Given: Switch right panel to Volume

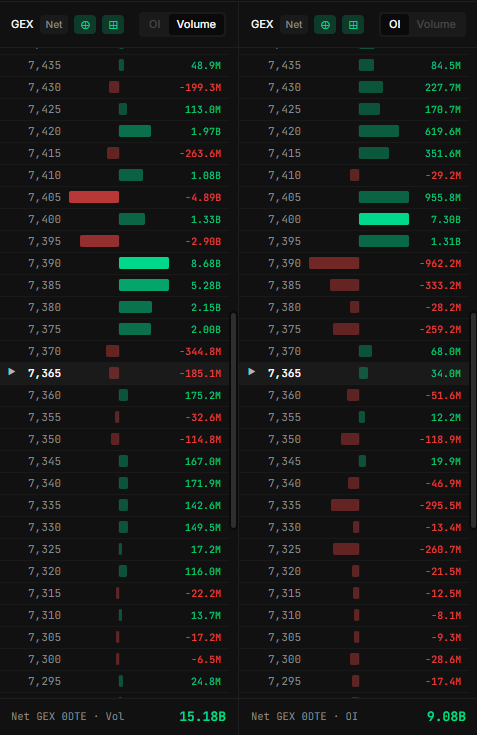Looking at the screenshot, I should tap(436, 24).
